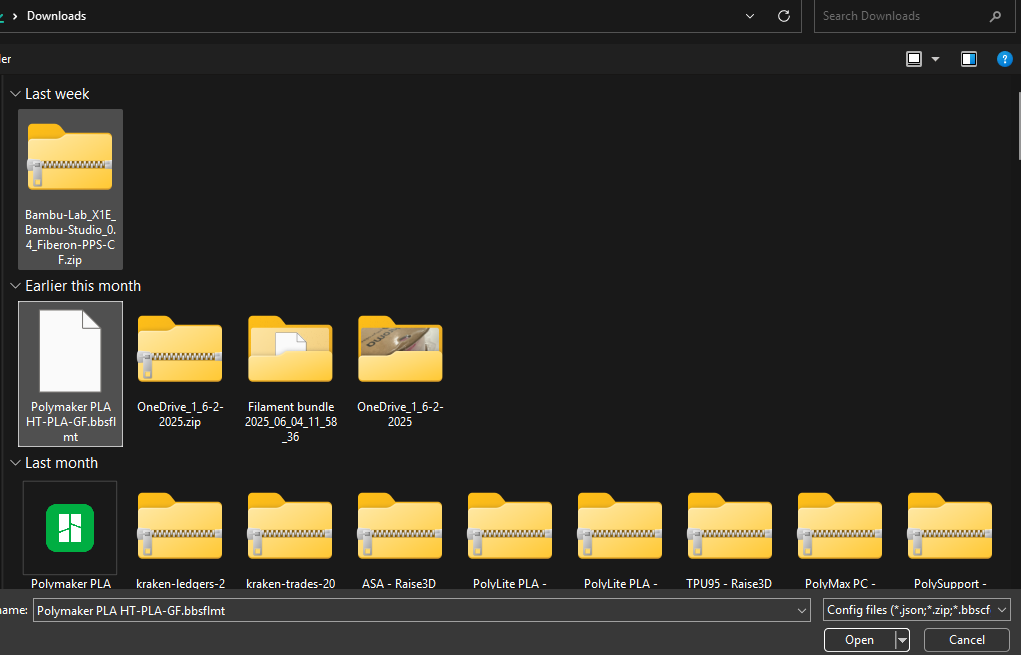The width and height of the screenshot is (1021, 655).
Task: Expand the address bar history dropdown
Action: coord(751,16)
